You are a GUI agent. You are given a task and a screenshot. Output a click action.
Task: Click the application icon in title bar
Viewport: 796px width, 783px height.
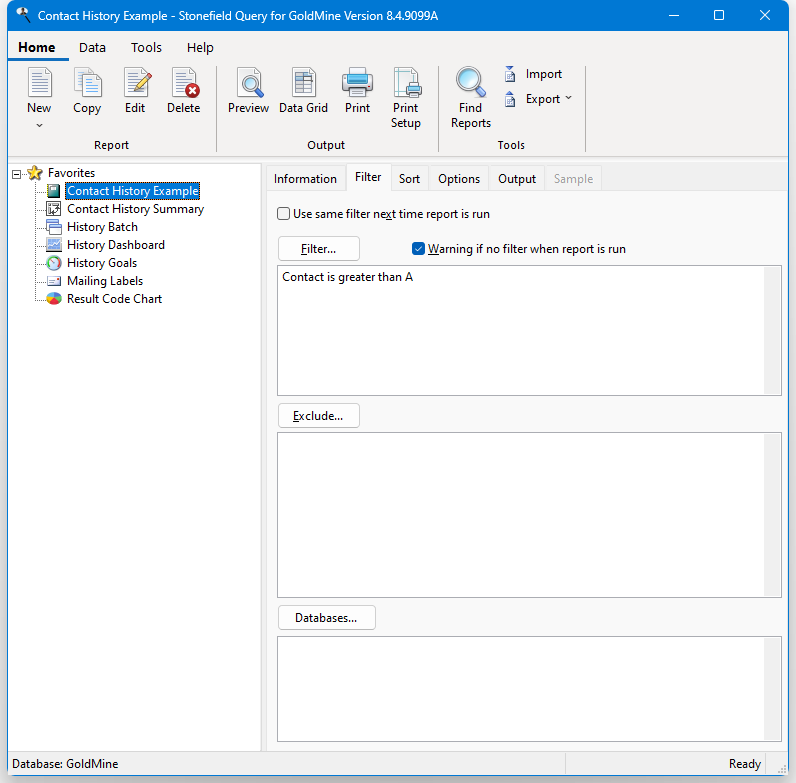point(23,15)
